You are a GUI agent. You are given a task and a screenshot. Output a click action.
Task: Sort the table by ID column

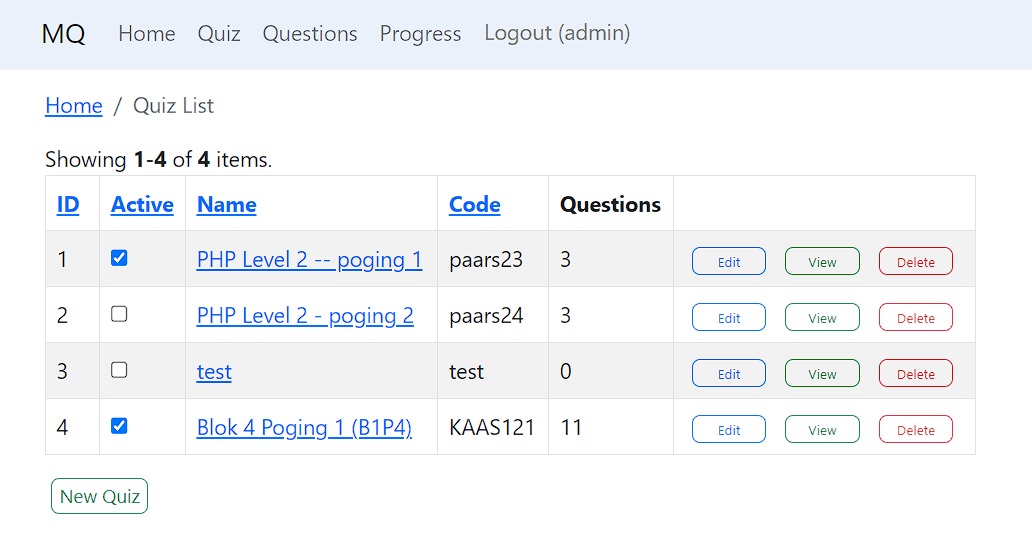(x=68, y=205)
